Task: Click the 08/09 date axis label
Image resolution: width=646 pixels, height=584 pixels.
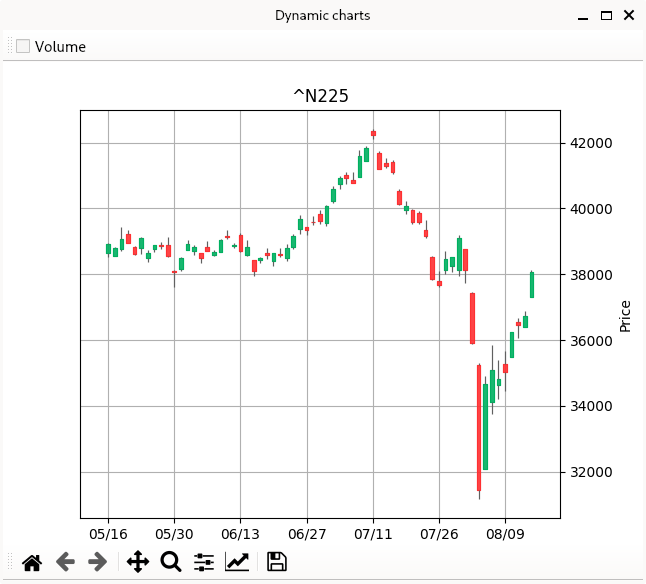Action: 505,535
